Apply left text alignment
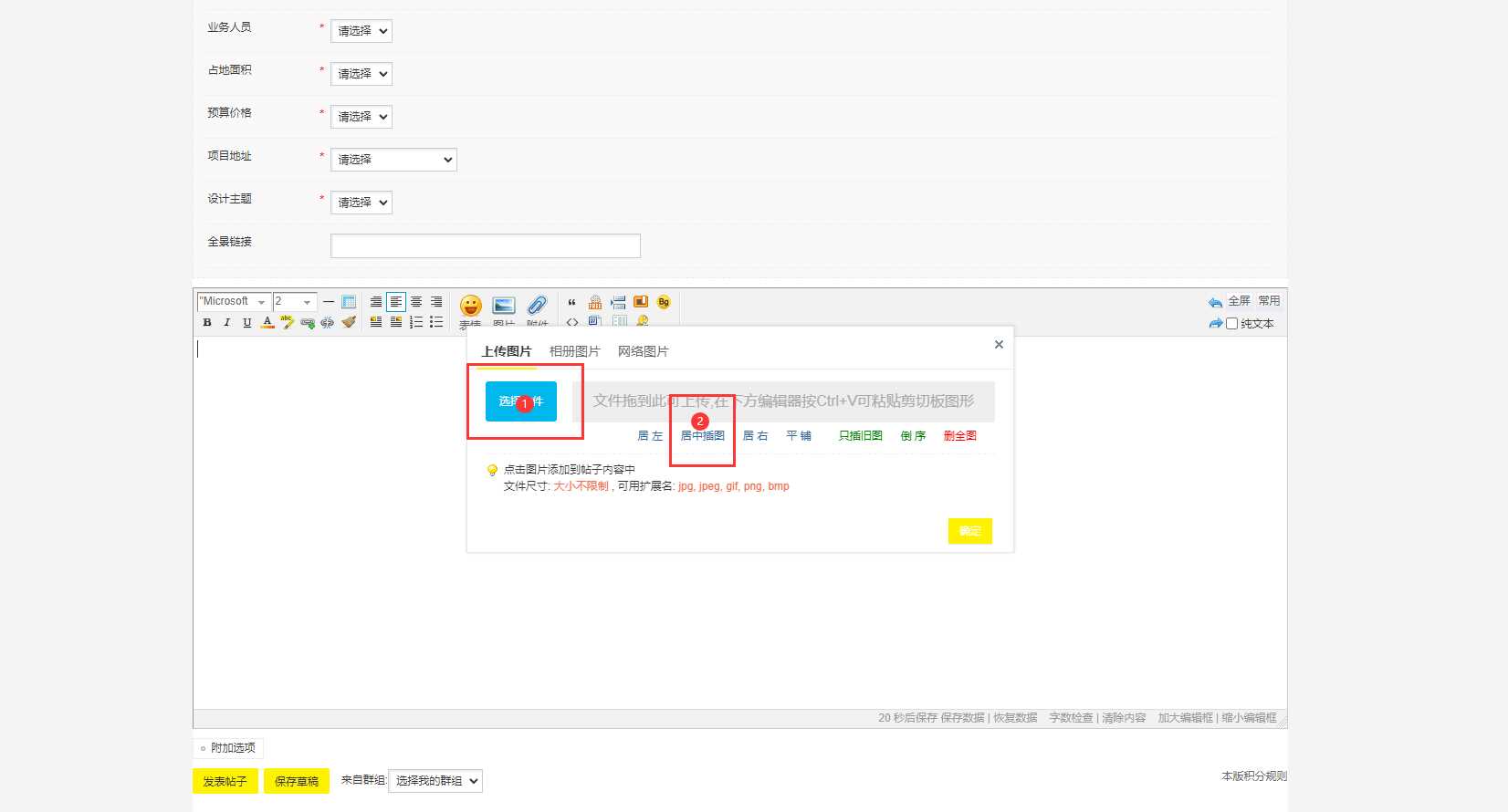Viewport: 1508px width, 812px height. 396,302
